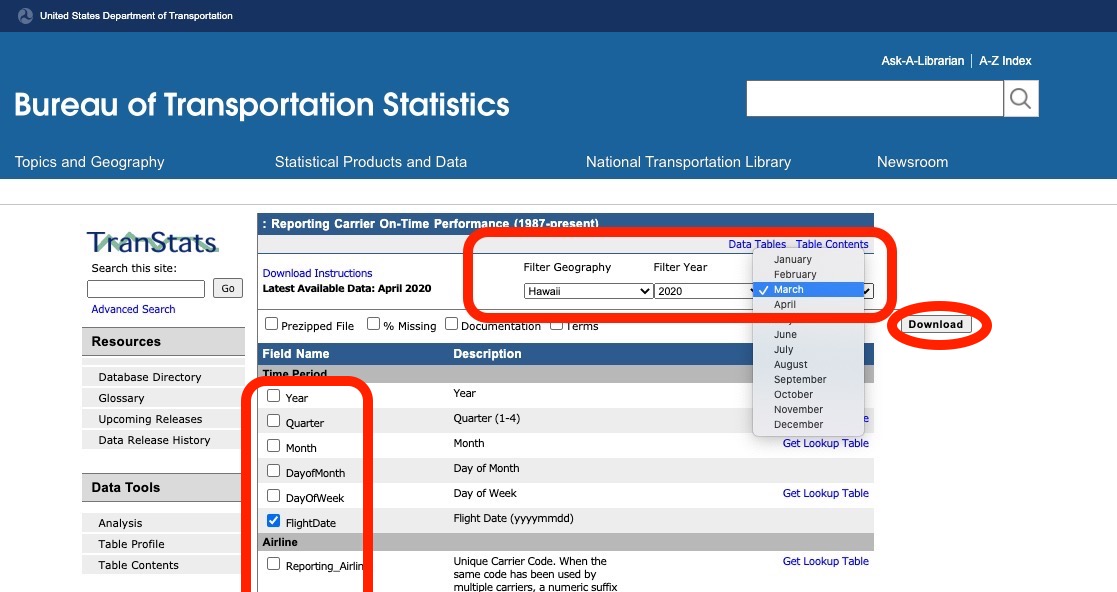The image size is (1117, 592).
Task: Click the Bureau of Transportation Statistics title
Action: pos(261,105)
